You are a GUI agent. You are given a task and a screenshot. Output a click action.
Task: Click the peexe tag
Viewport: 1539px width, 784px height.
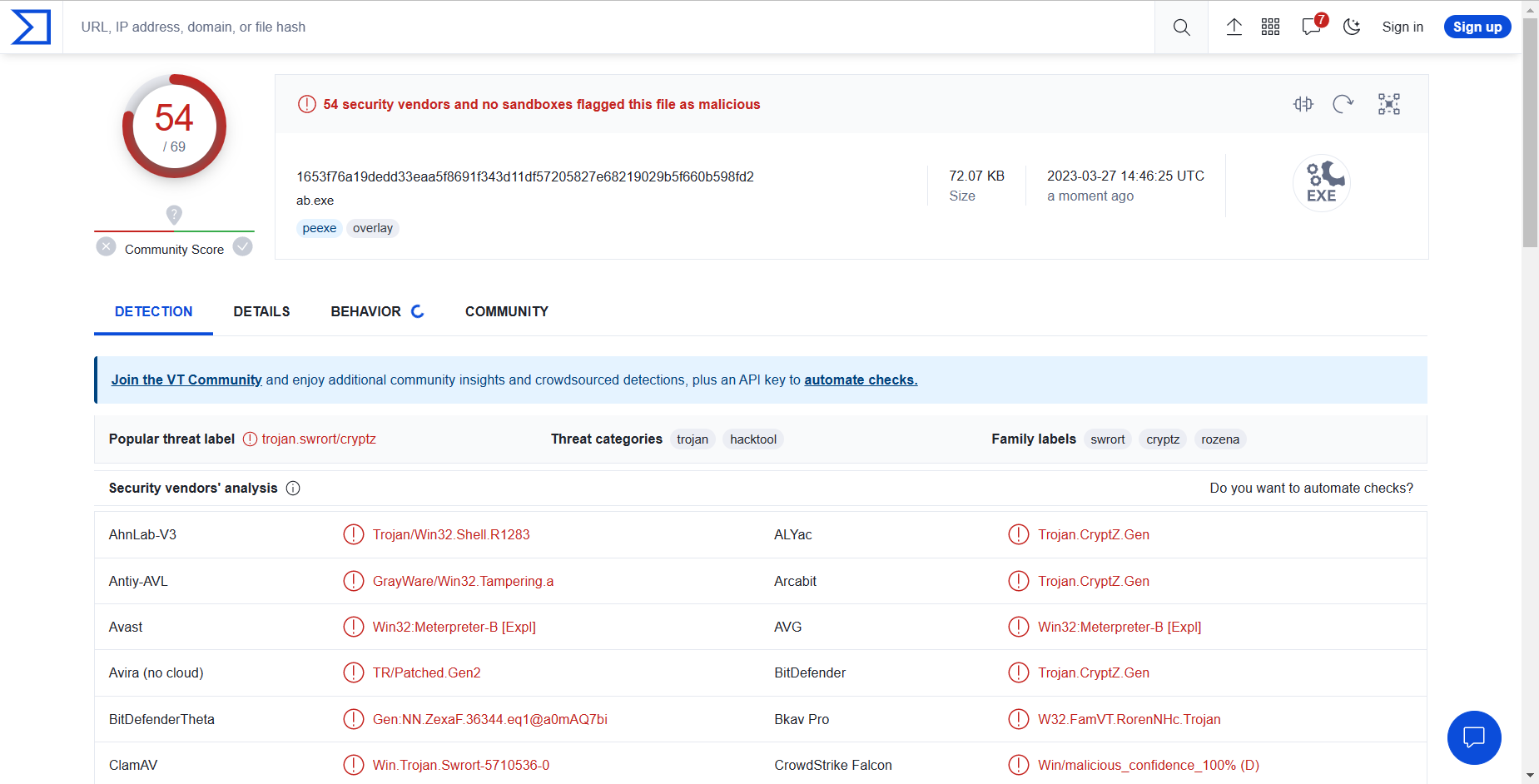pyautogui.click(x=320, y=228)
